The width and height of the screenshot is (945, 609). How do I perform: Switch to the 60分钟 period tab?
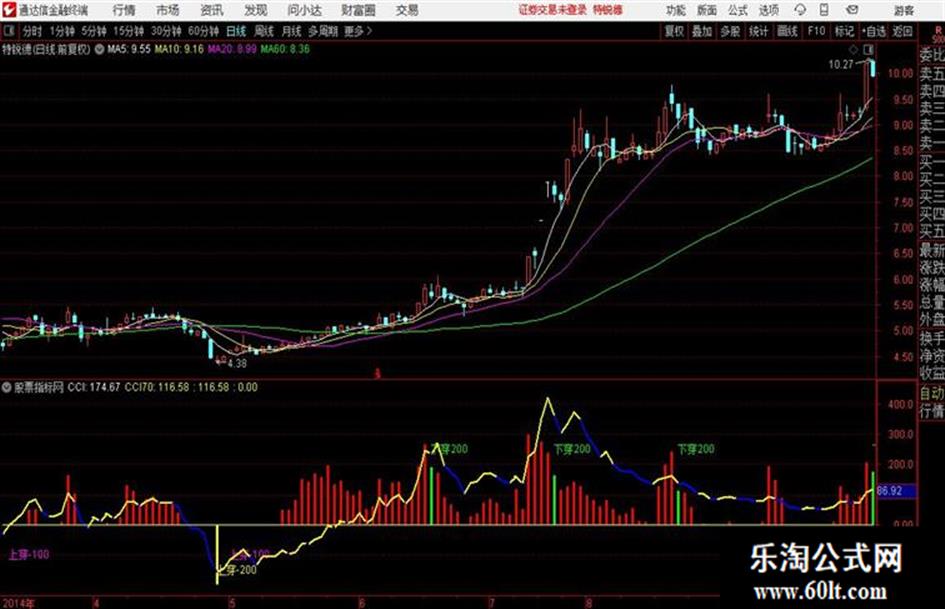[x=204, y=31]
